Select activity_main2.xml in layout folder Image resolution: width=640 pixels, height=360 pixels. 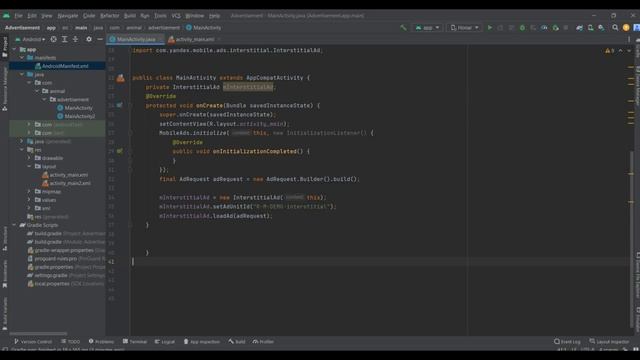click(x=66, y=183)
